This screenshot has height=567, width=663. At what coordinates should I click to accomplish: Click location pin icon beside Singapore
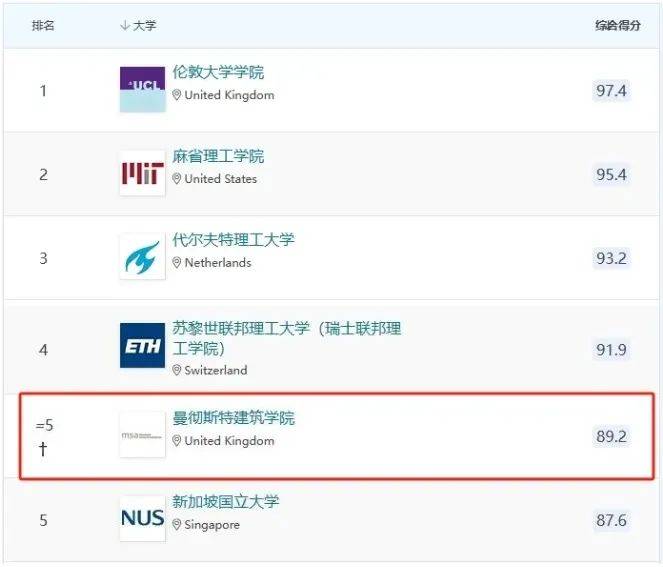click(177, 525)
